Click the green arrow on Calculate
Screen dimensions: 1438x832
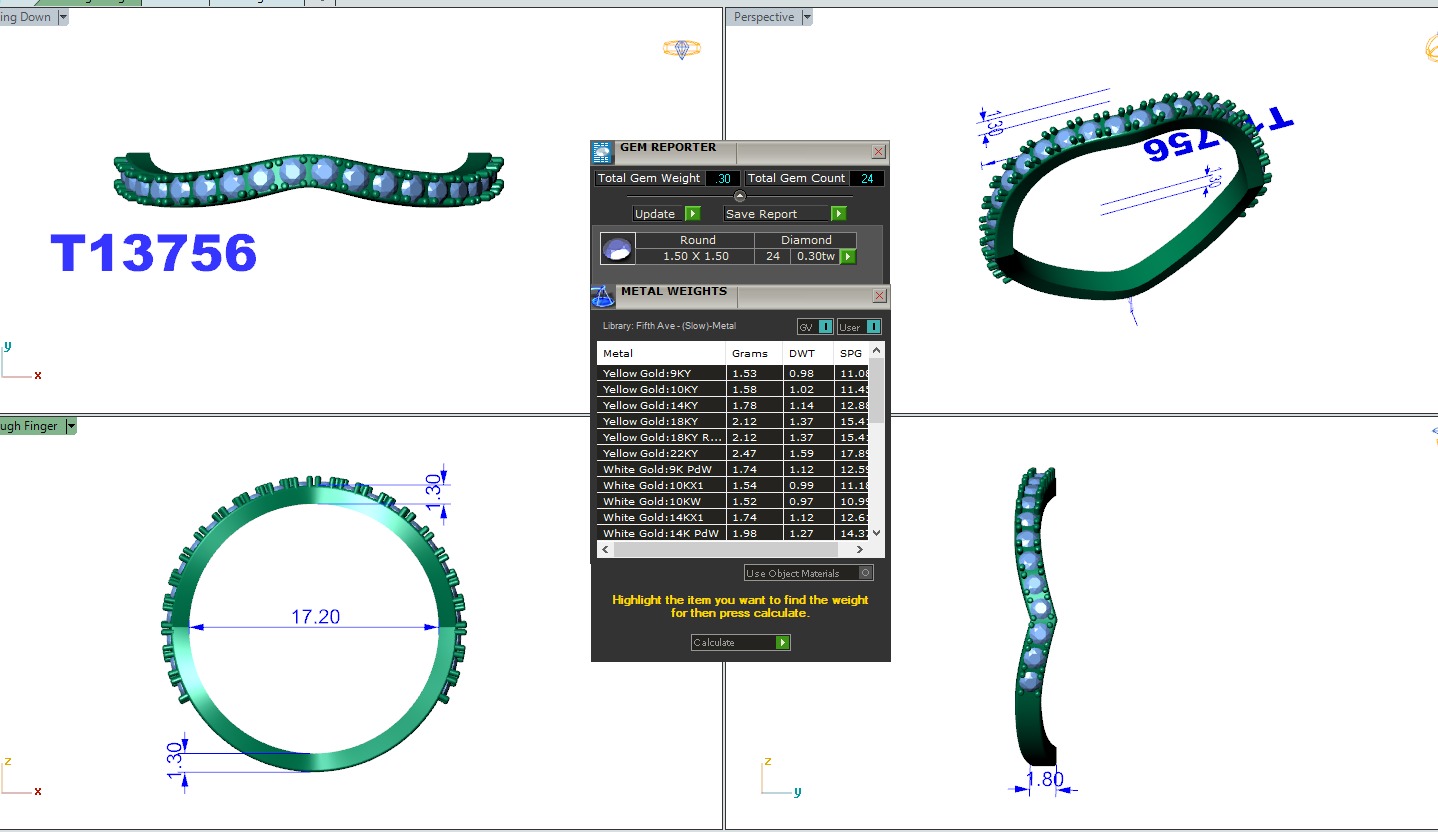point(783,643)
